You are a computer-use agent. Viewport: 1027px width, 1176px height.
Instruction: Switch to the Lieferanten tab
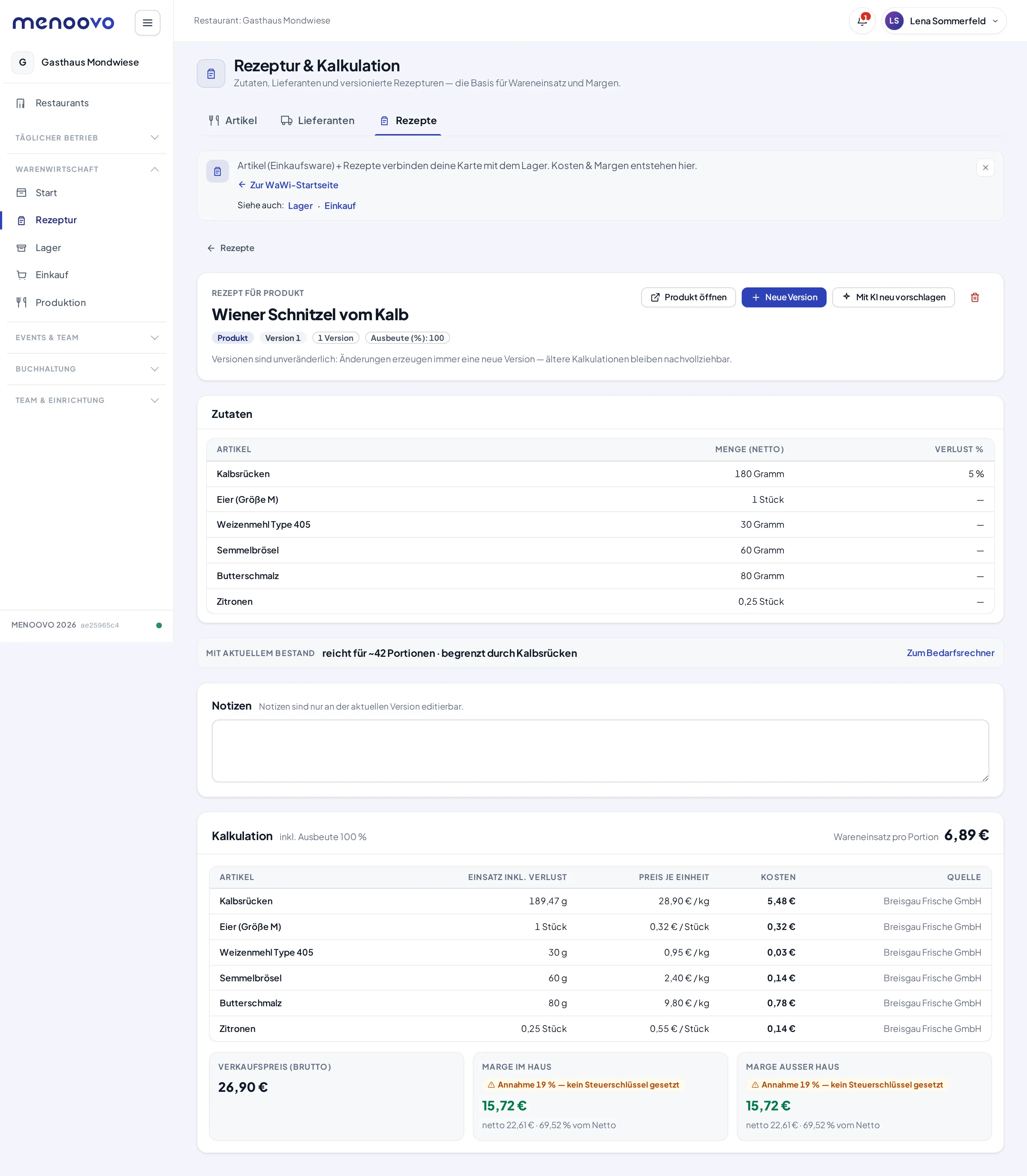(x=317, y=121)
